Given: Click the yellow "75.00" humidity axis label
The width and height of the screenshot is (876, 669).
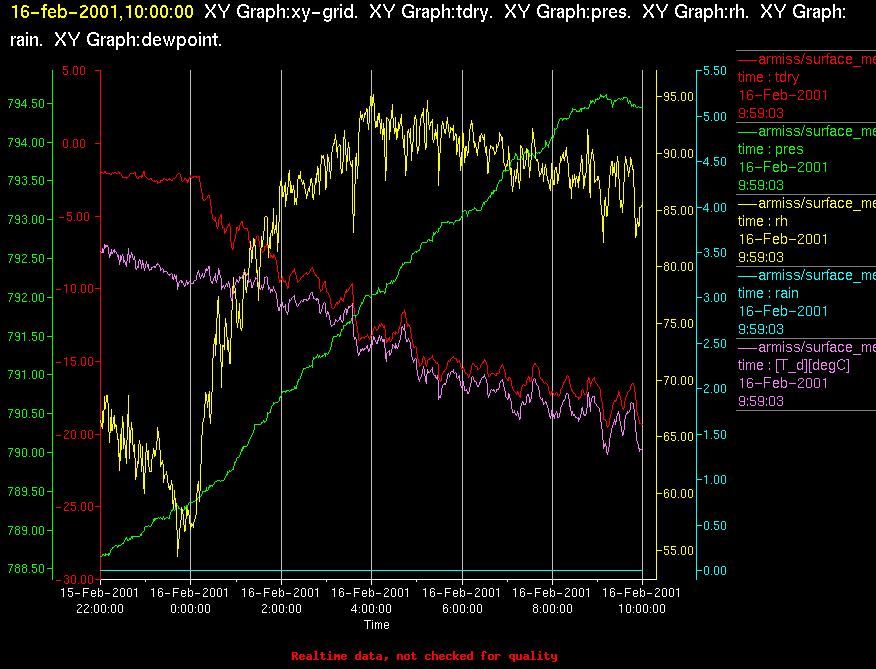Looking at the screenshot, I should (678, 324).
